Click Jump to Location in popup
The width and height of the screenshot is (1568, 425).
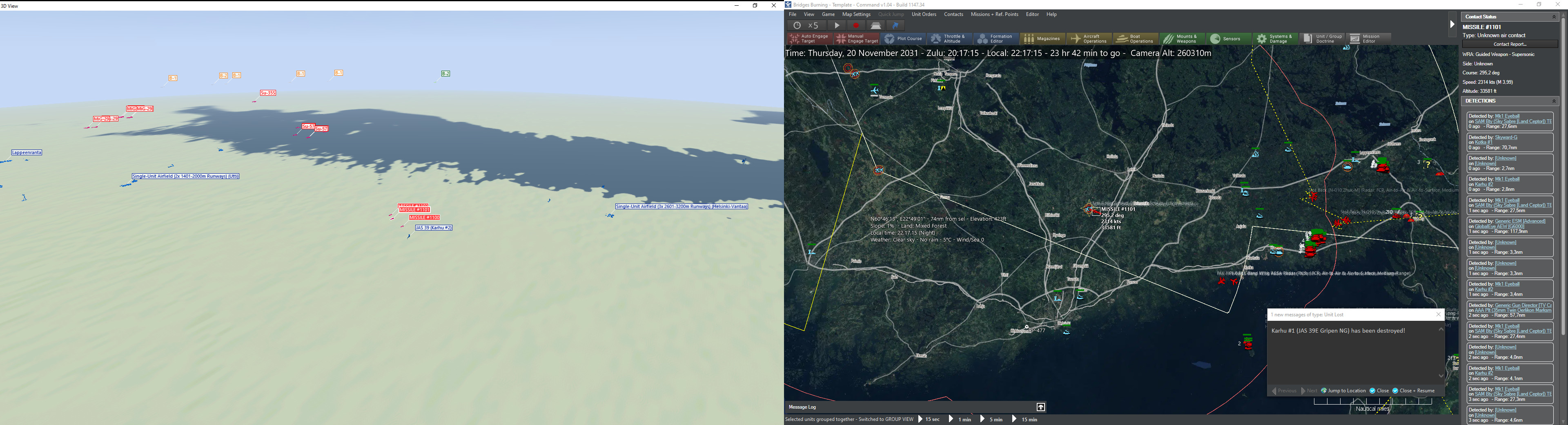tap(1343, 391)
